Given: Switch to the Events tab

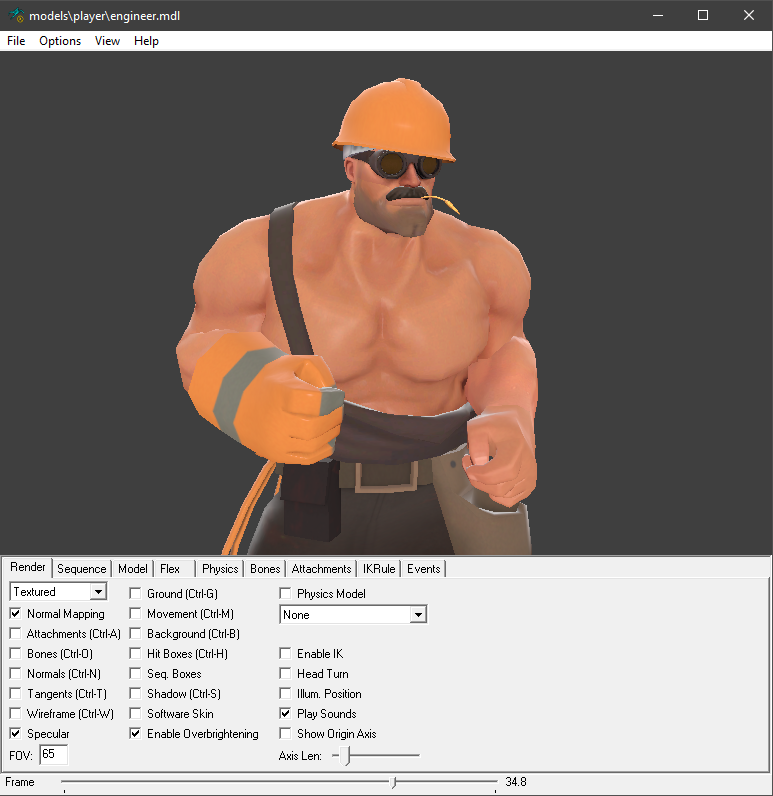Looking at the screenshot, I should (x=423, y=569).
